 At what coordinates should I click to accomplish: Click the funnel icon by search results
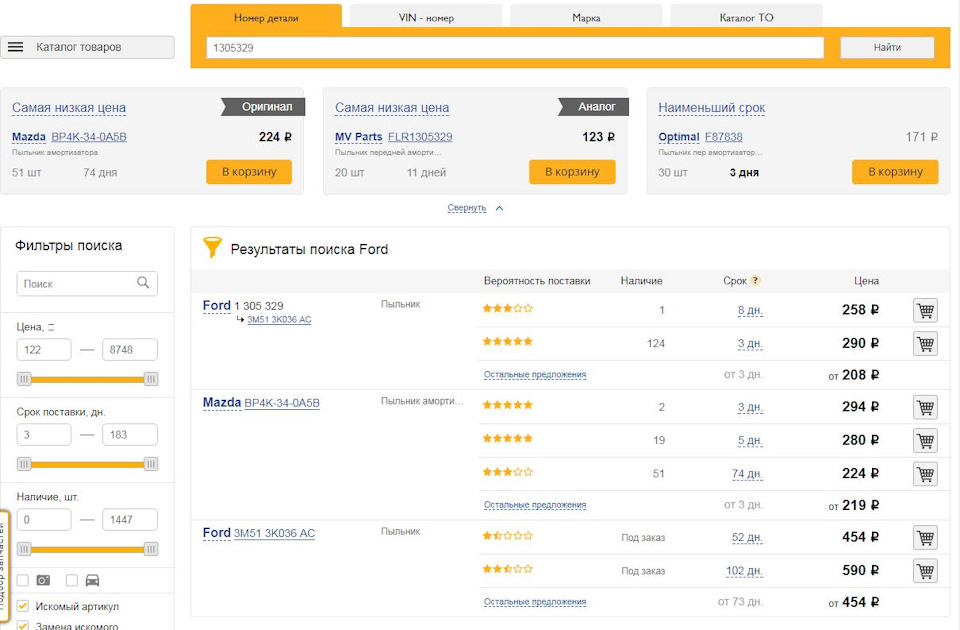tap(212, 248)
